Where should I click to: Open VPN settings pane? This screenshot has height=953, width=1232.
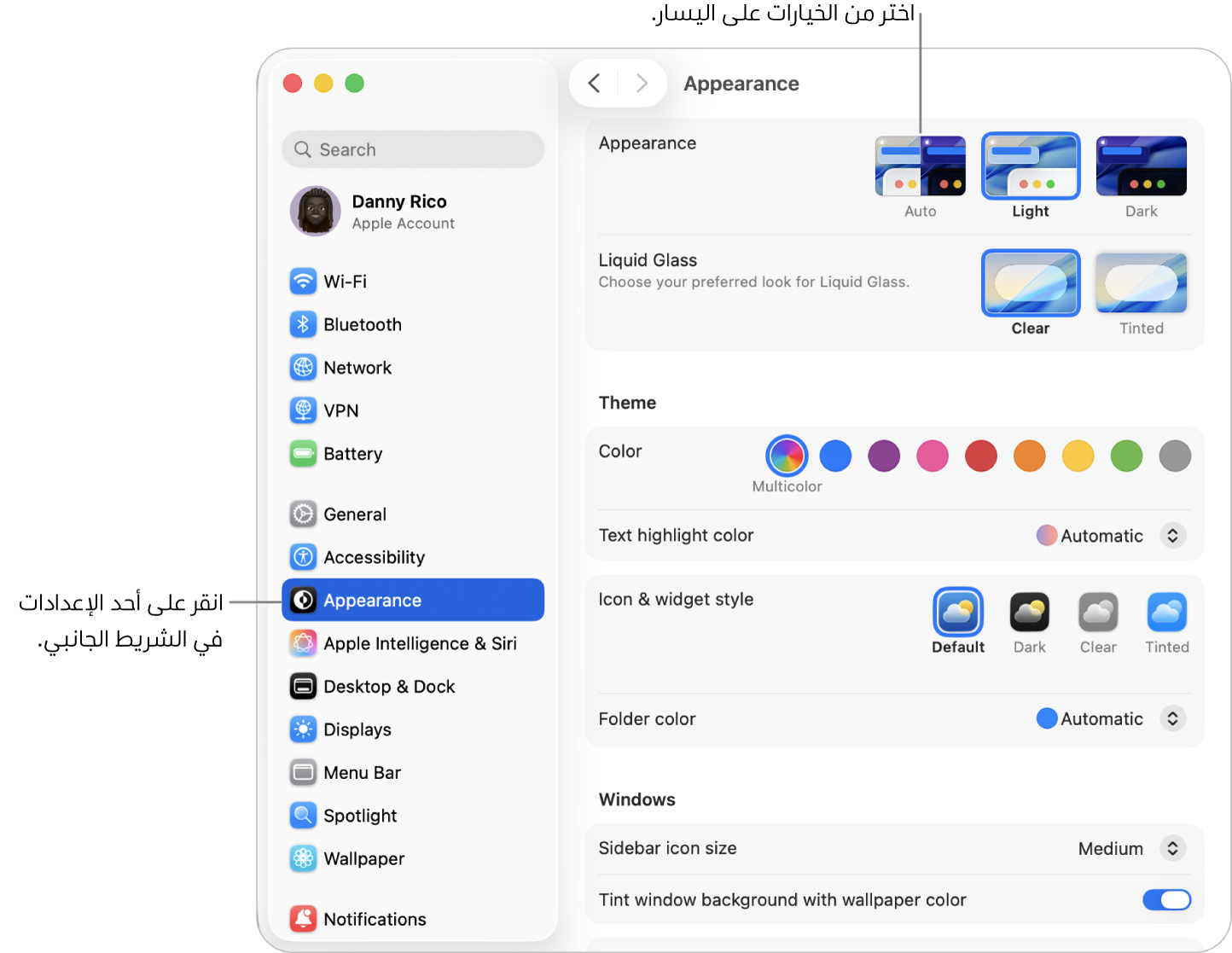pyautogui.click(x=413, y=410)
